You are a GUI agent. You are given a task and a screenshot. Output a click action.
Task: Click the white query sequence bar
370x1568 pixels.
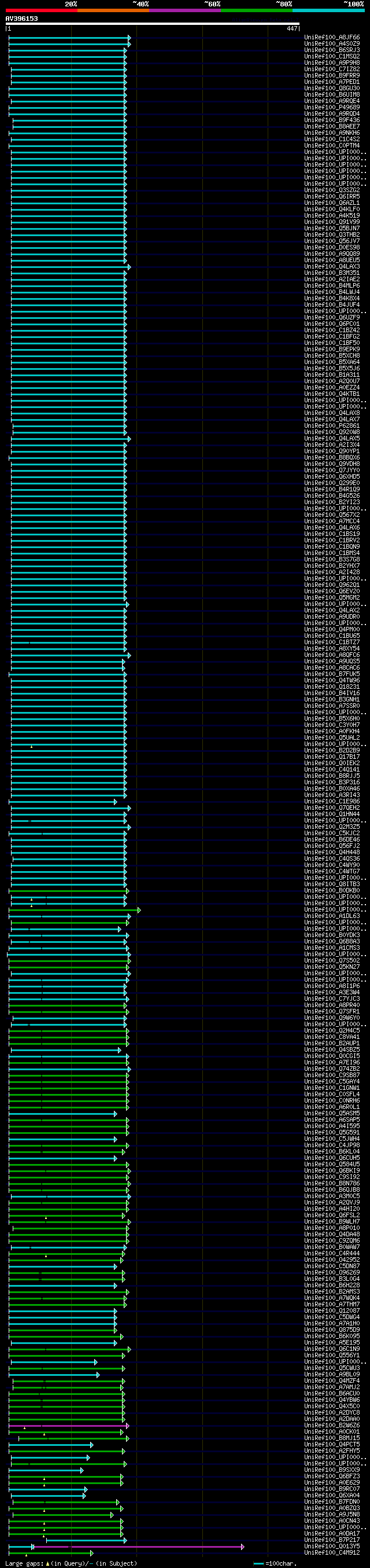[153, 24]
